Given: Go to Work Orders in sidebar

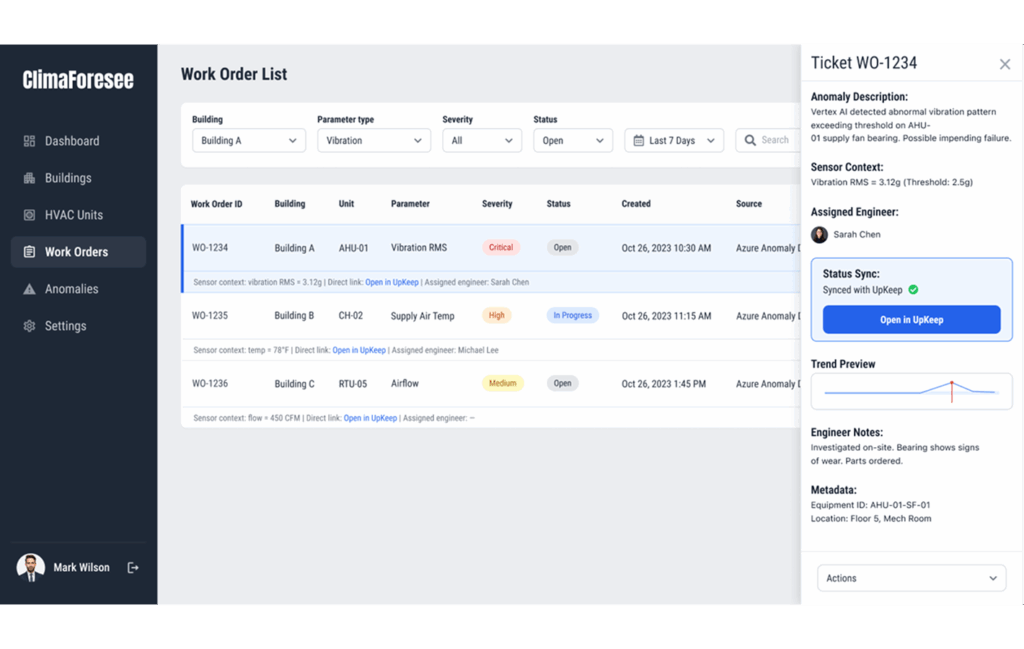Looking at the screenshot, I should (x=78, y=252).
